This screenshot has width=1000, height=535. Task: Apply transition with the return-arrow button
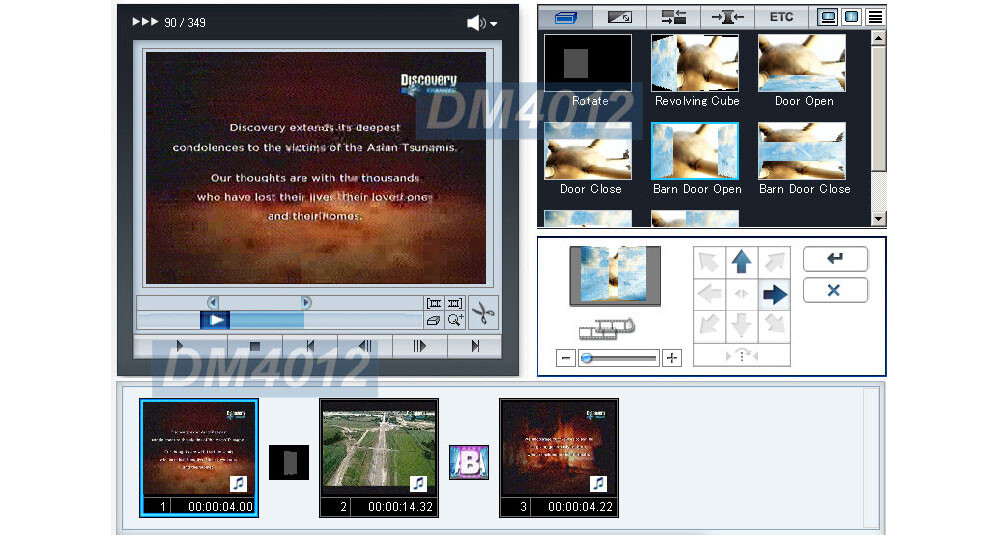835,259
